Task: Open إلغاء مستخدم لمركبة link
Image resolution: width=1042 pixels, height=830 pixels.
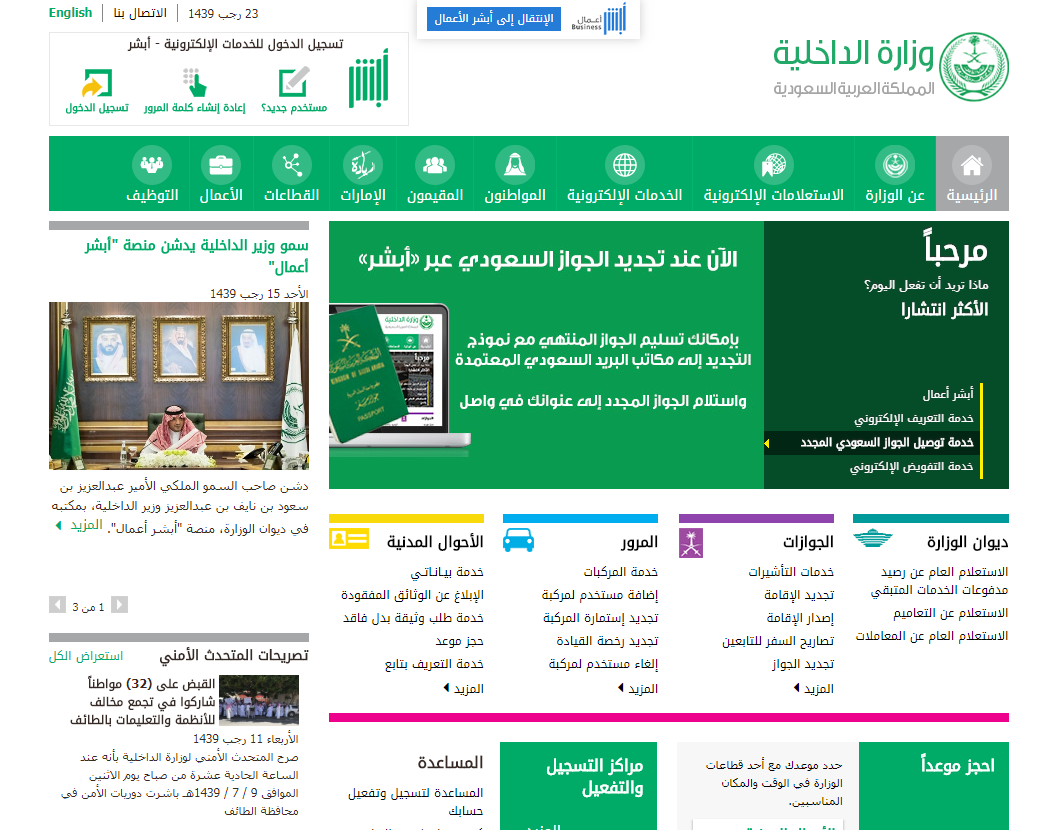Action: (603, 664)
